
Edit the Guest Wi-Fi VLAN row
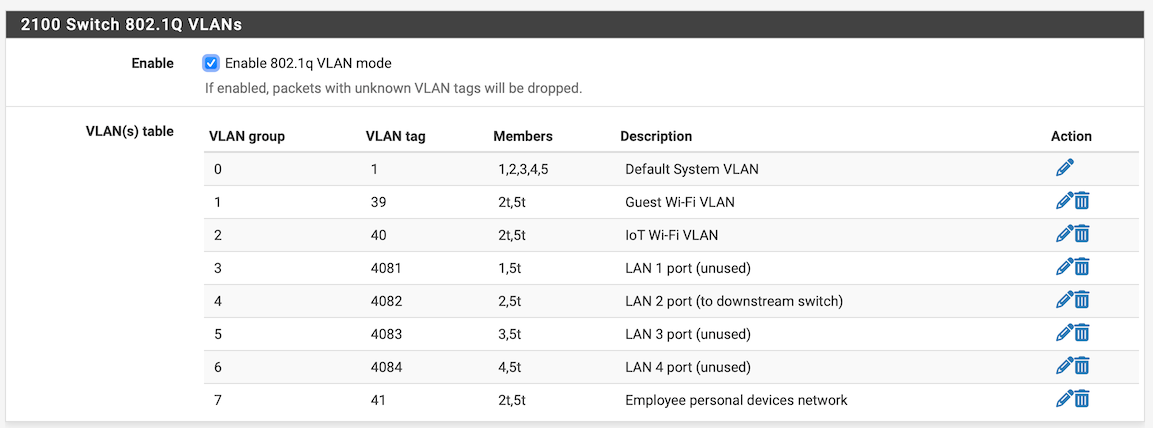tap(1064, 201)
